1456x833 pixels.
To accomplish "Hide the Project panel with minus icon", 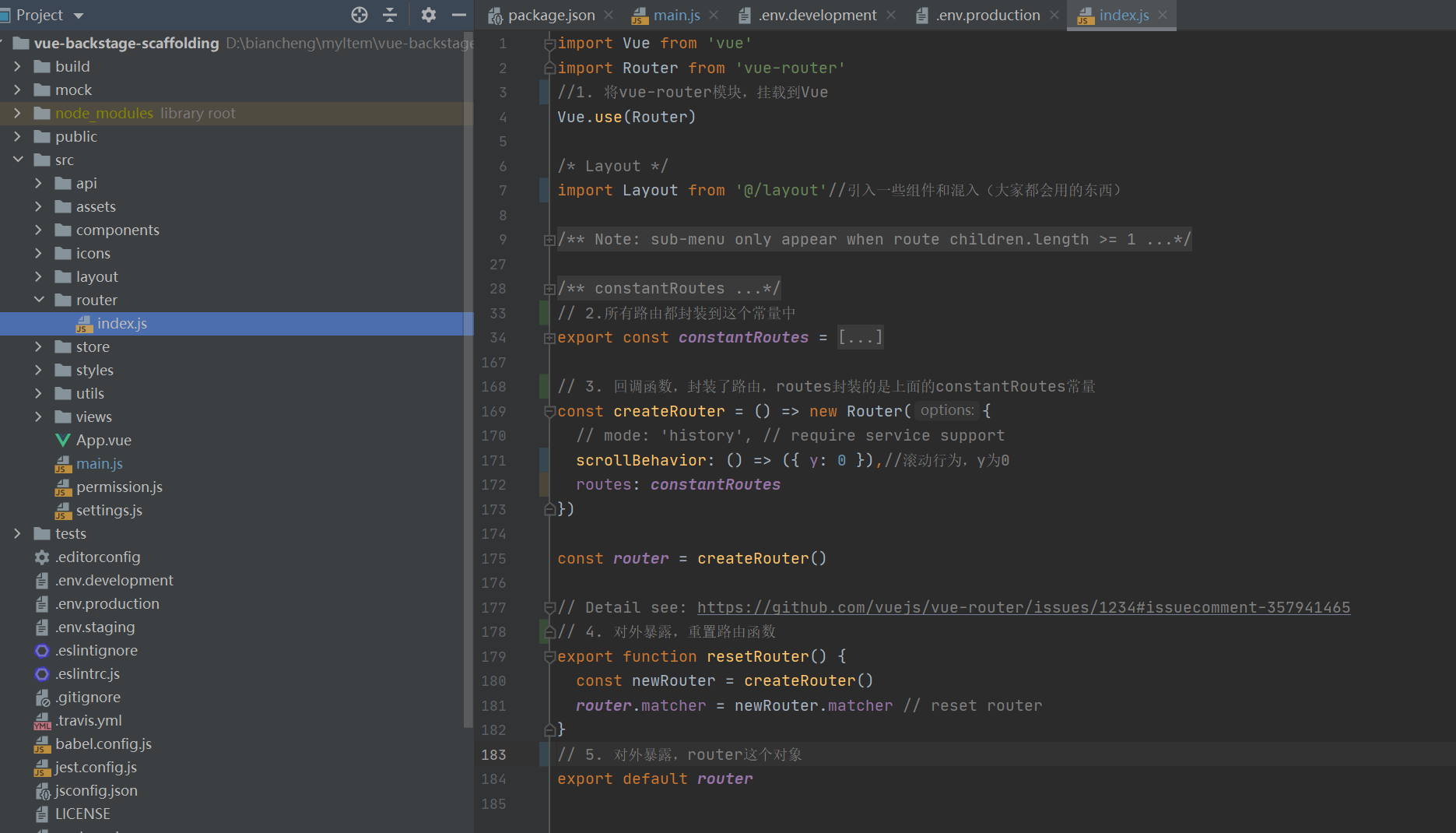I will pyautogui.click(x=459, y=15).
